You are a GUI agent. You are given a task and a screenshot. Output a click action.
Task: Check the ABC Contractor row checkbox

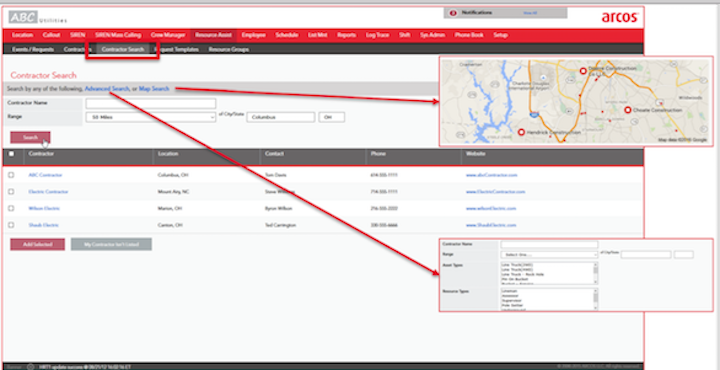(x=11, y=175)
